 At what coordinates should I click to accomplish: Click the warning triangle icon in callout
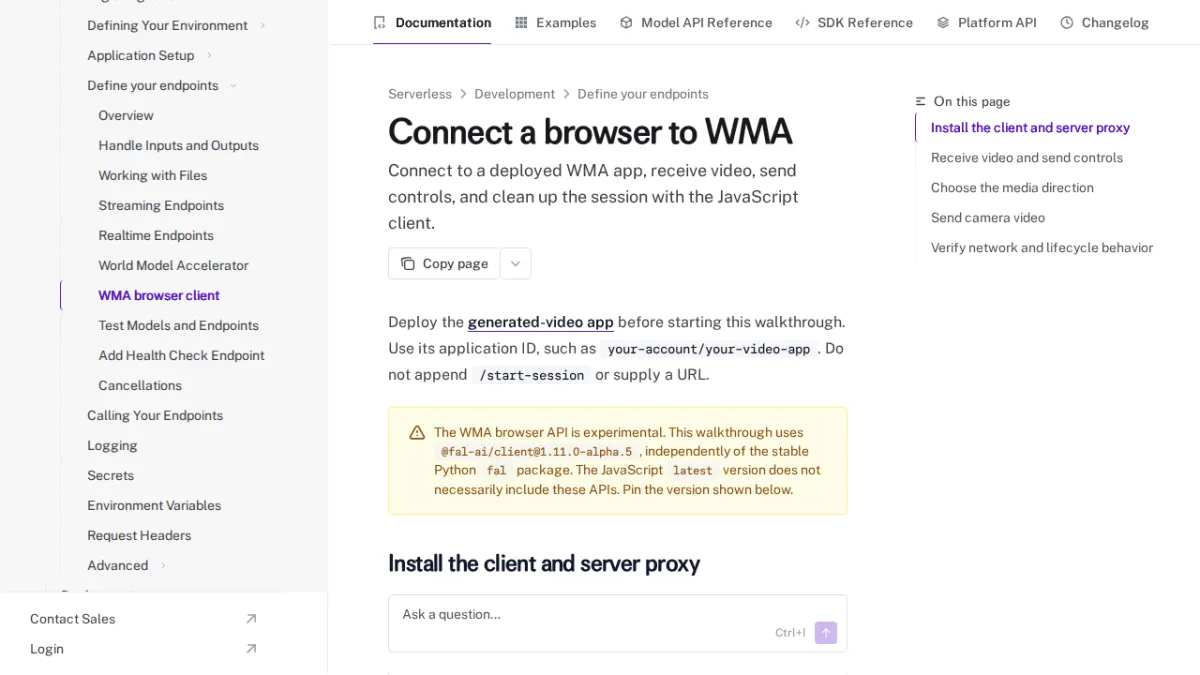coord(417,433)
